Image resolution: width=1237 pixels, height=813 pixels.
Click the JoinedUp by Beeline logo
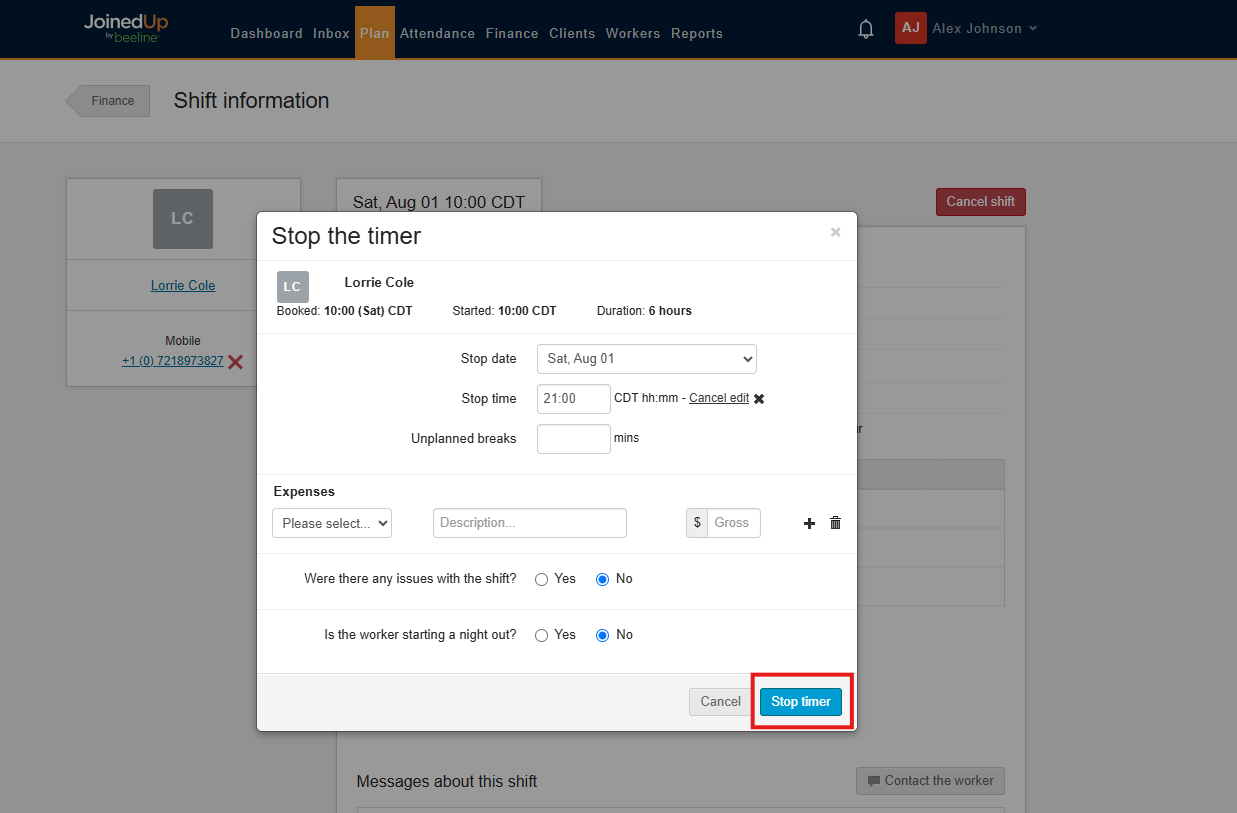[x=126, y=28]
